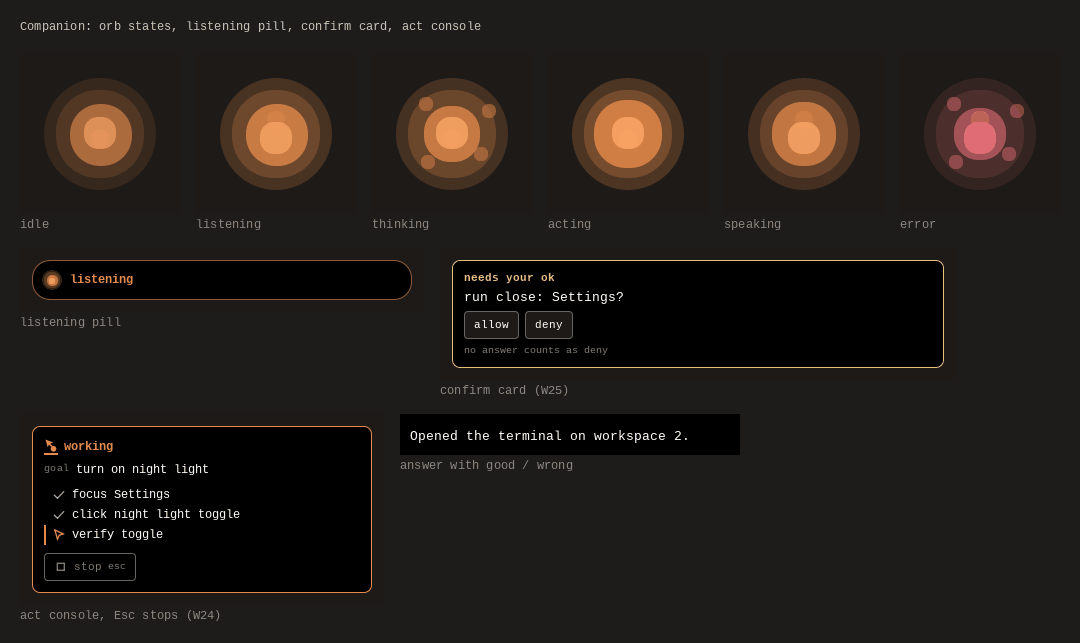Image resolution: width=1080 pixels, height=643 pixels.
Task: Click the 'listening' caption under the orb
Action: pos(229,224)
